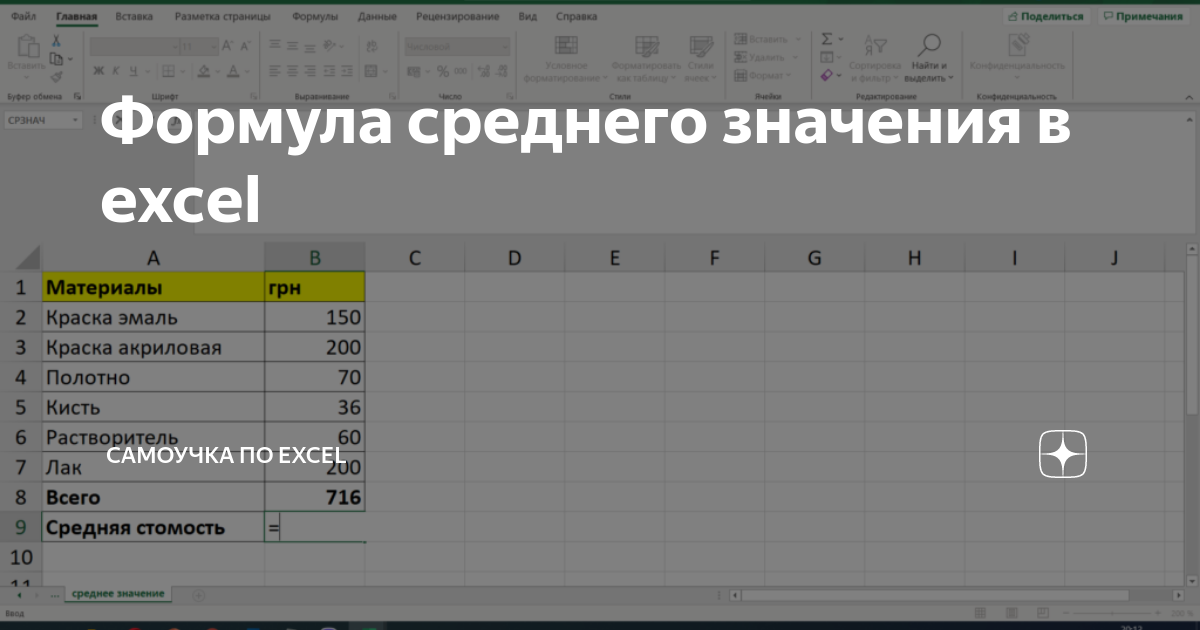Align cell text to the right

coord(310,71)
